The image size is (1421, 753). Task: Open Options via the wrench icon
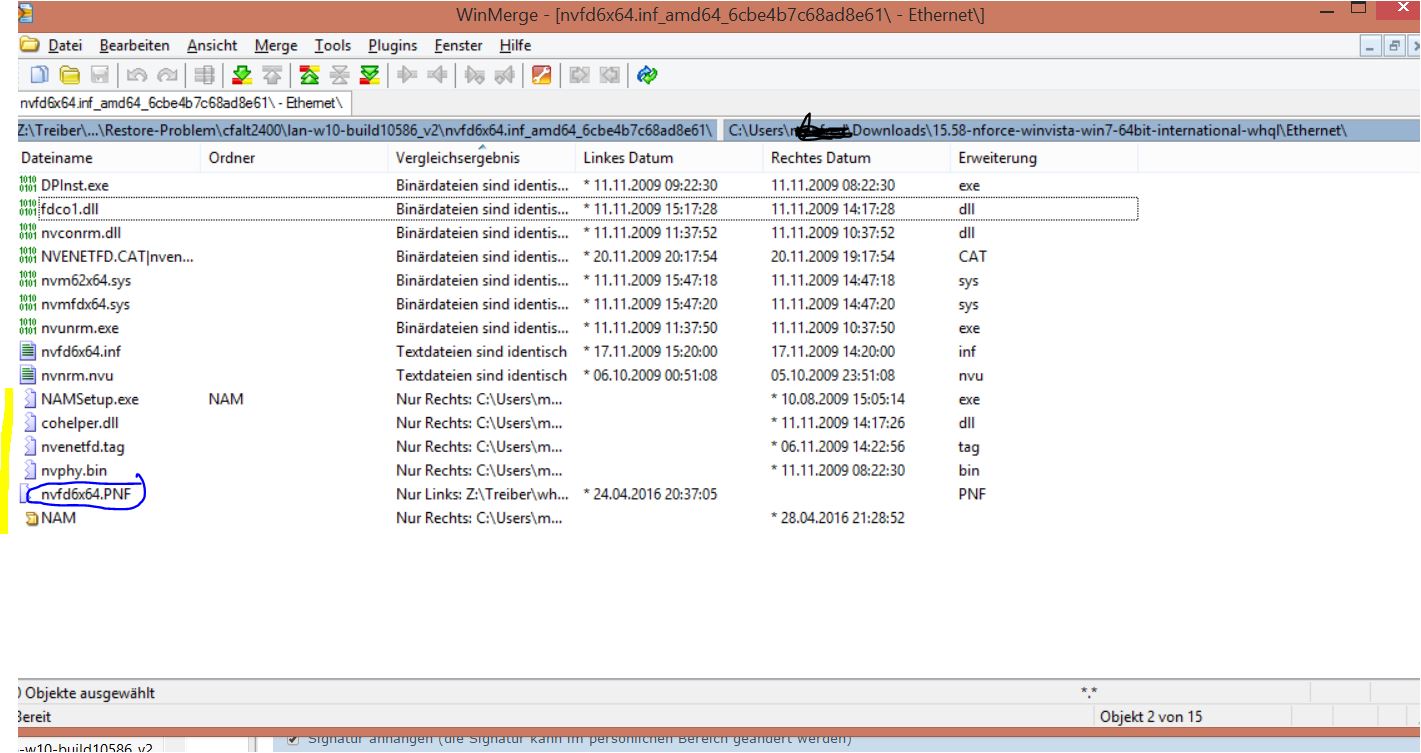541,75
